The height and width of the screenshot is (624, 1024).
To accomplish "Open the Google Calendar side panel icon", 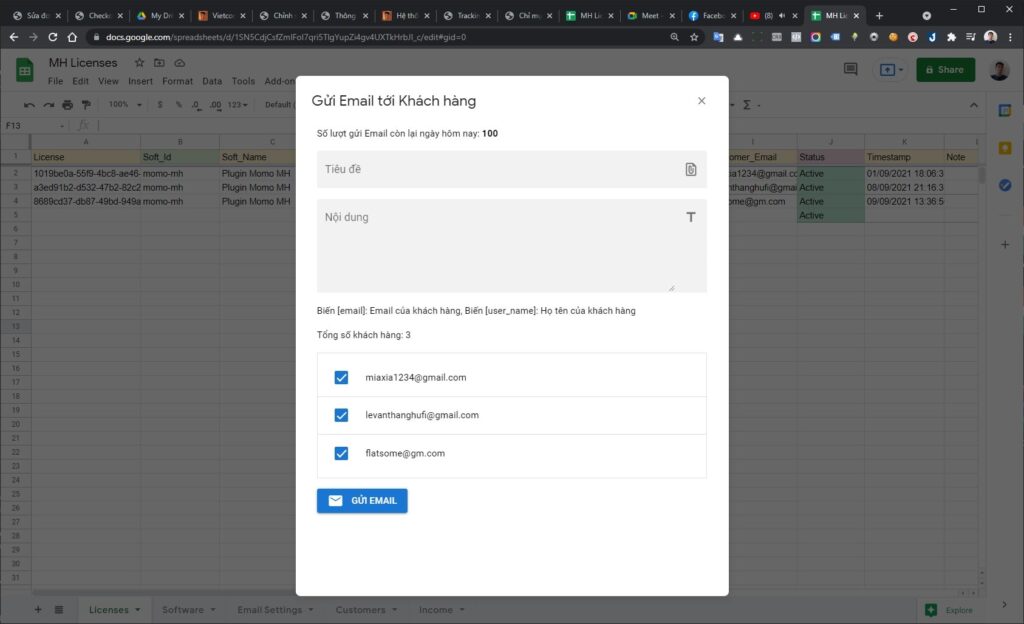I will (x=1005, y=111).
